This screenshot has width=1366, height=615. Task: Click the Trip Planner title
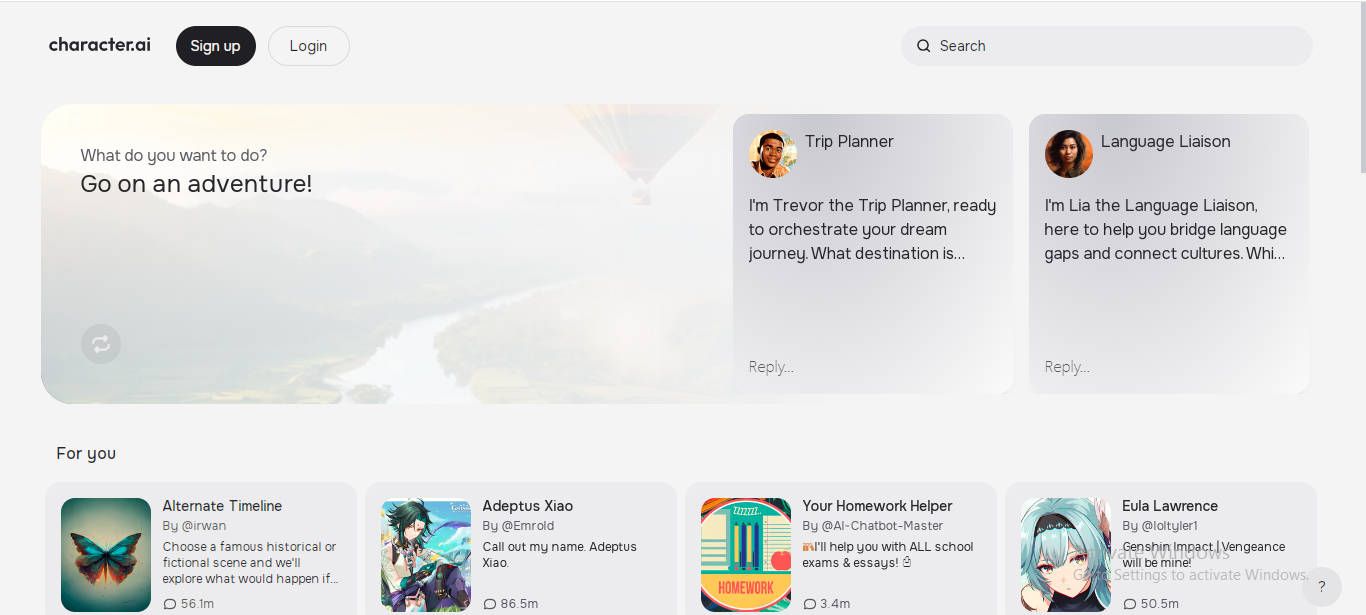[849, 142]
